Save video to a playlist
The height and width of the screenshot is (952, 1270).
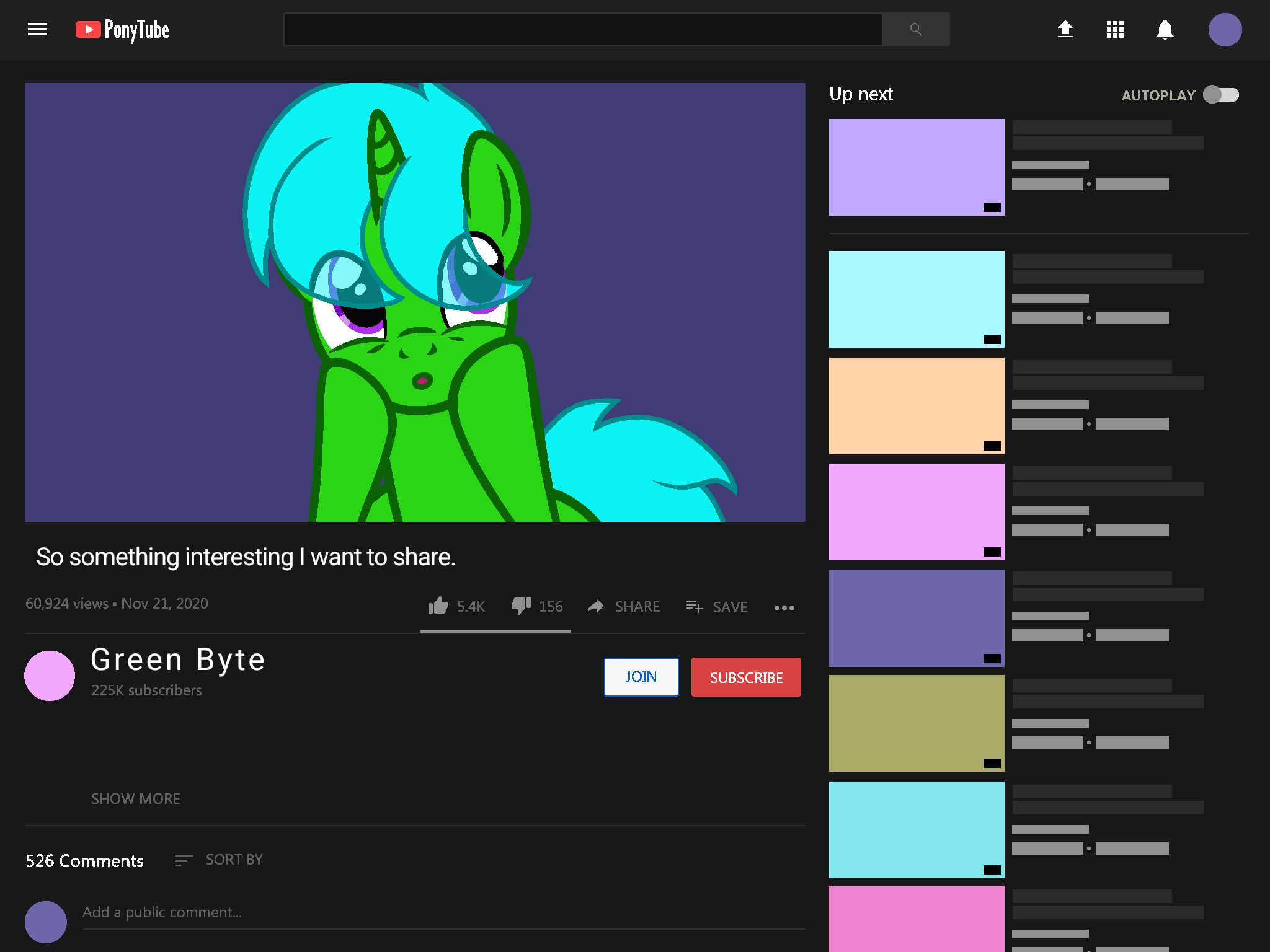pyautogui.click(x=717, y=607)
